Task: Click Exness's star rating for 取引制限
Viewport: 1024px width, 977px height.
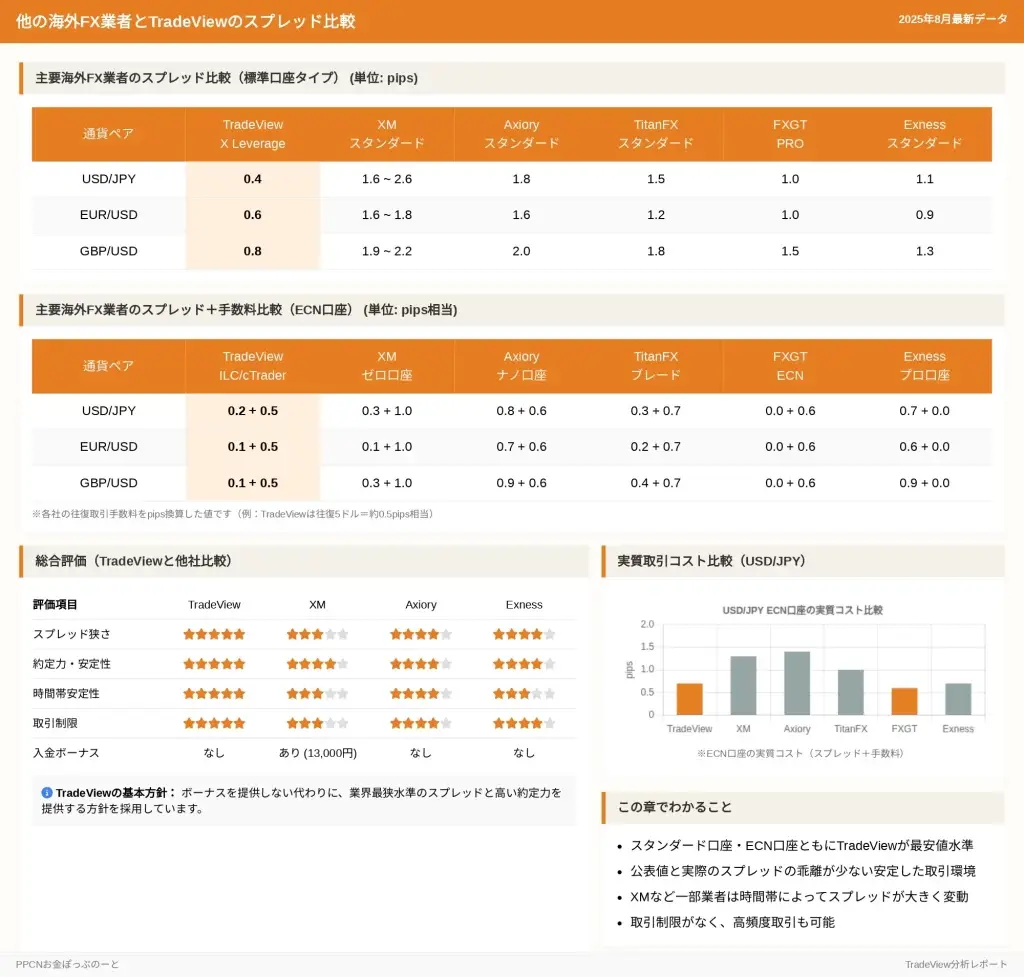Action: point(524,723)
